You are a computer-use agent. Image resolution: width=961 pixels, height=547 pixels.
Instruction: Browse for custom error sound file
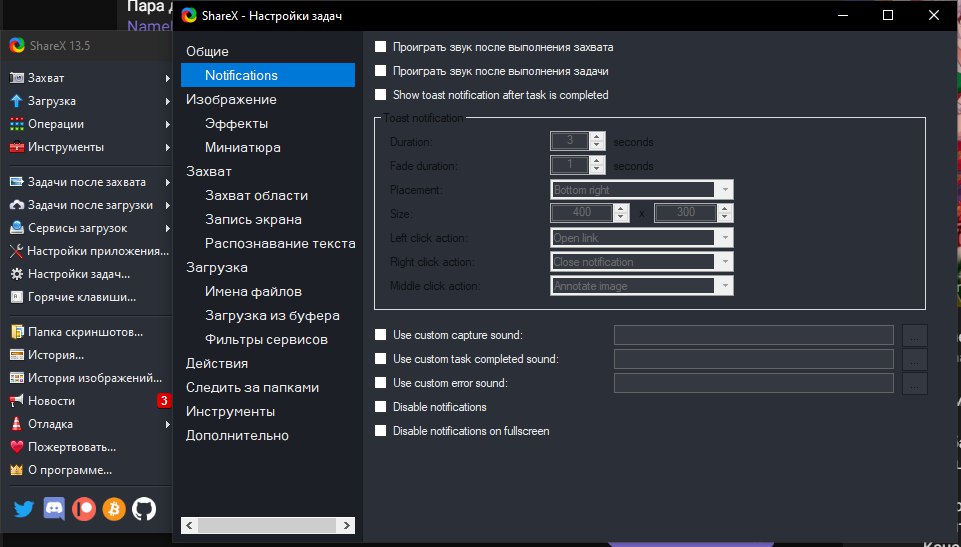[914, 383]
